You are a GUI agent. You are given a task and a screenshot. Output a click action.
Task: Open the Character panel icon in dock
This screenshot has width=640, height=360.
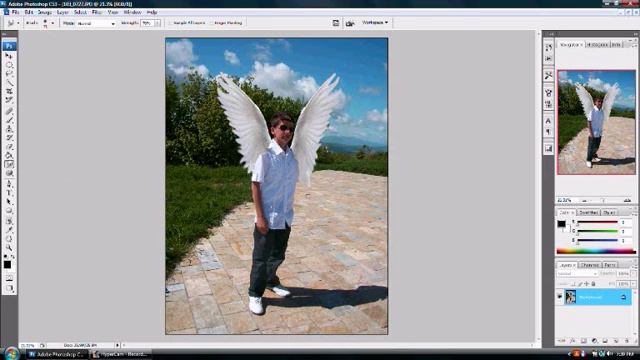click(x=549, y=121)
